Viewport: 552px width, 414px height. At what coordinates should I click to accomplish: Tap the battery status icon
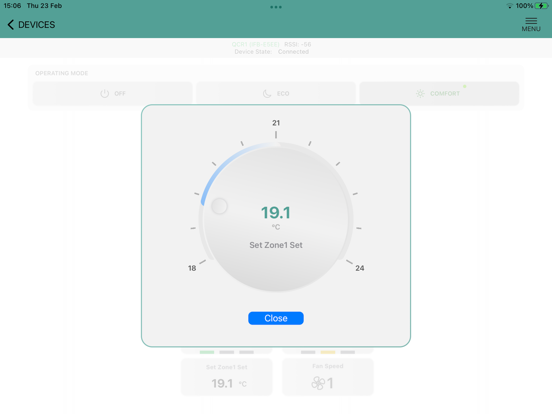click(541, 6)
